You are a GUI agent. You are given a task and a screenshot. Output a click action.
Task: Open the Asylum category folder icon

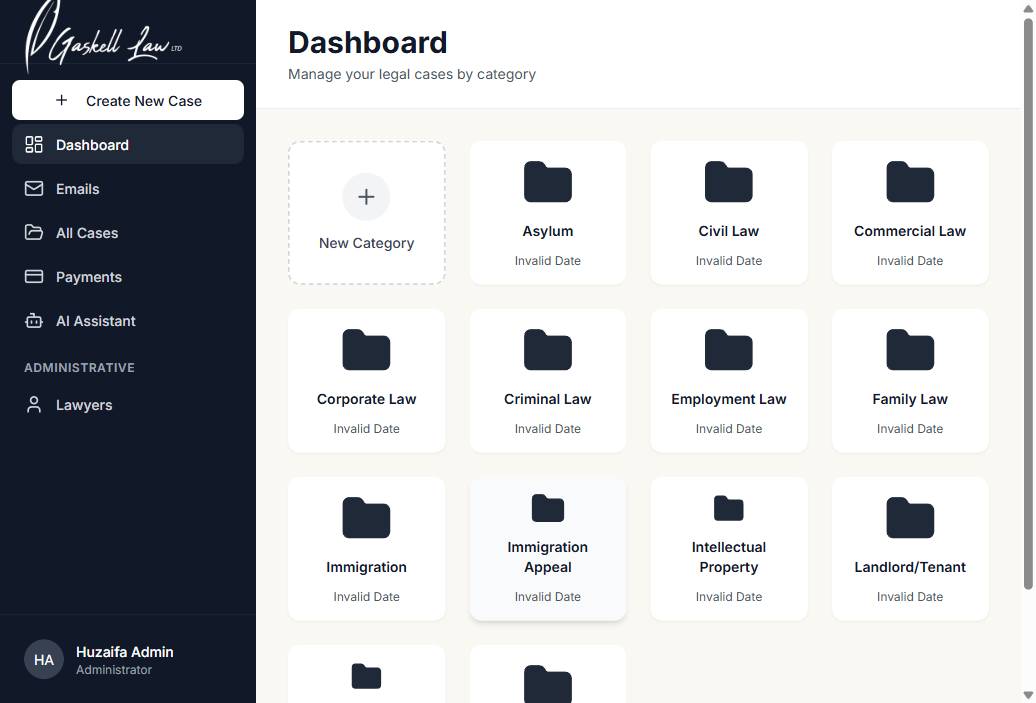click(x=547, y=182)
